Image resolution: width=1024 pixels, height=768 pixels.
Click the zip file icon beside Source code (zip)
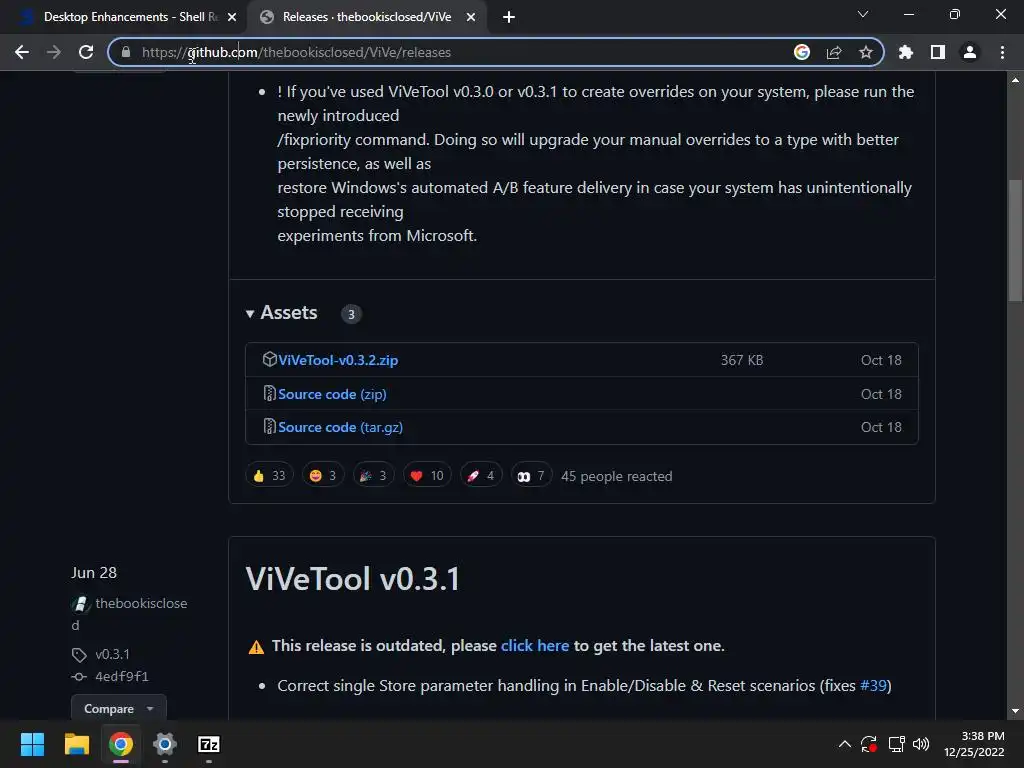pyautogui.click(x=269, y=393)
